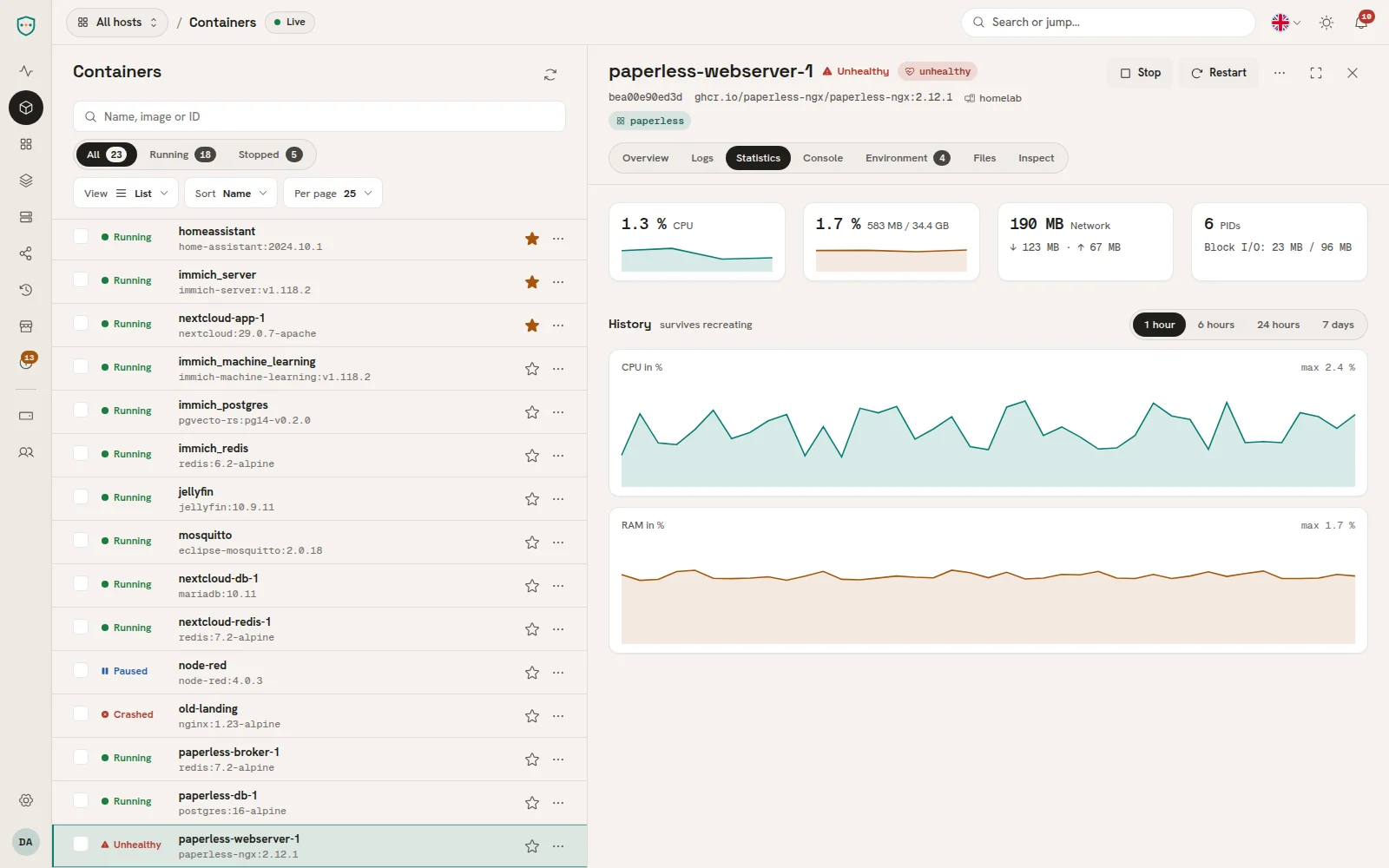Image resolution: width=1389 pixels, height=868 pixels.
Task: Open fullscreen view of container details
Action: (1316, 73)
